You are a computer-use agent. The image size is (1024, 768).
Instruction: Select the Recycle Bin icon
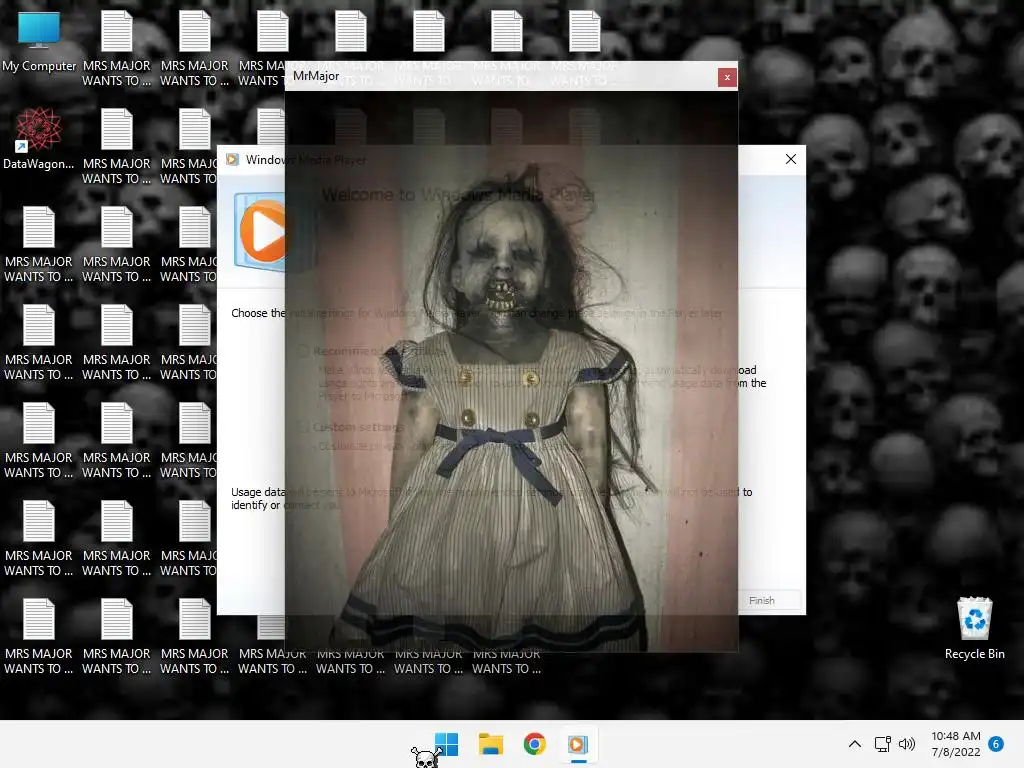974,628
